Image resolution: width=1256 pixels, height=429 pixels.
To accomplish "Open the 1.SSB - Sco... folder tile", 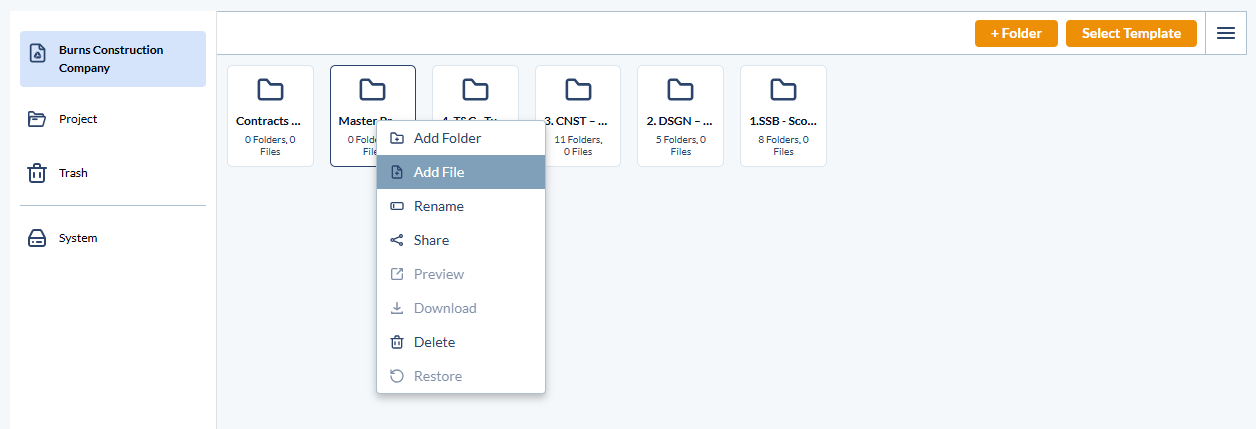I will point(783,115).
